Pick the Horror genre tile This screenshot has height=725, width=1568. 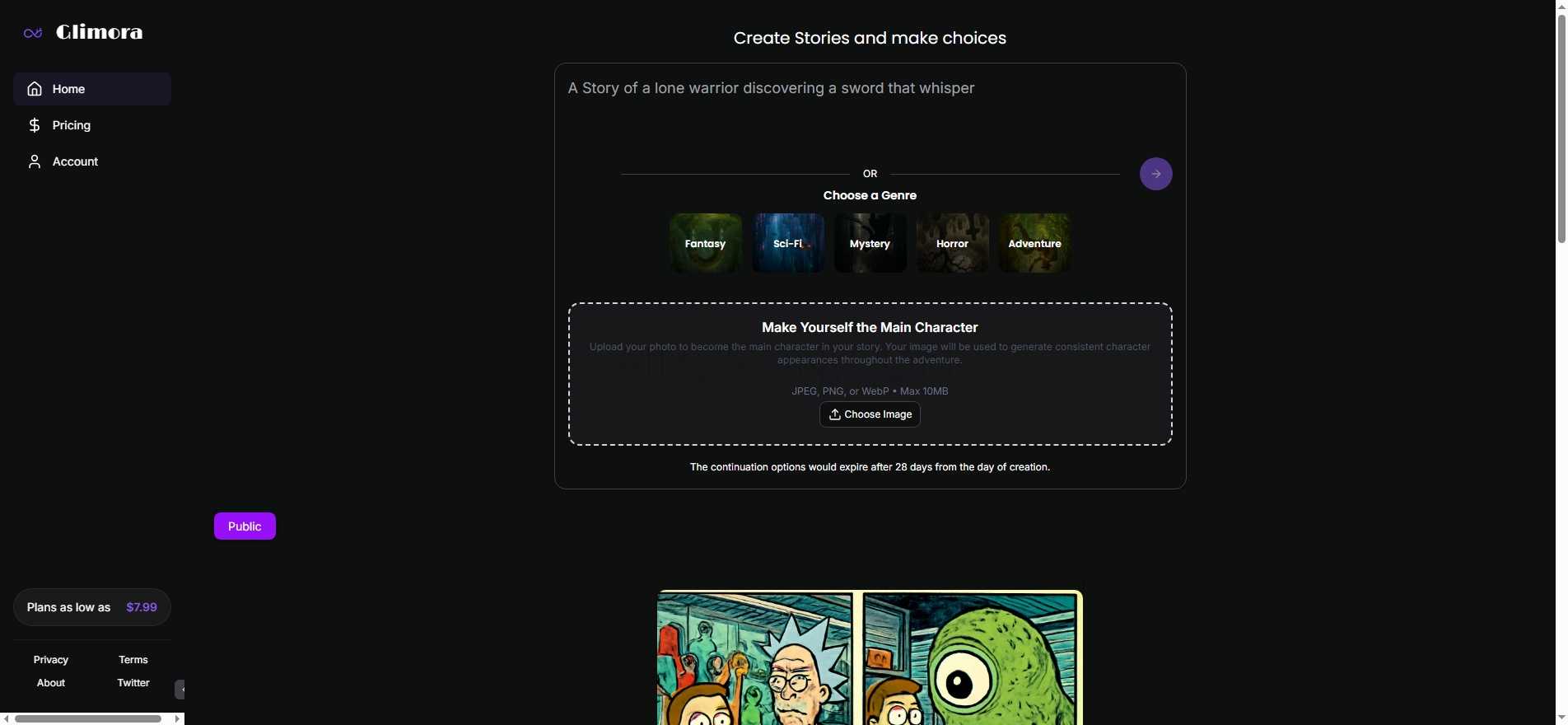tap(952, 243)
